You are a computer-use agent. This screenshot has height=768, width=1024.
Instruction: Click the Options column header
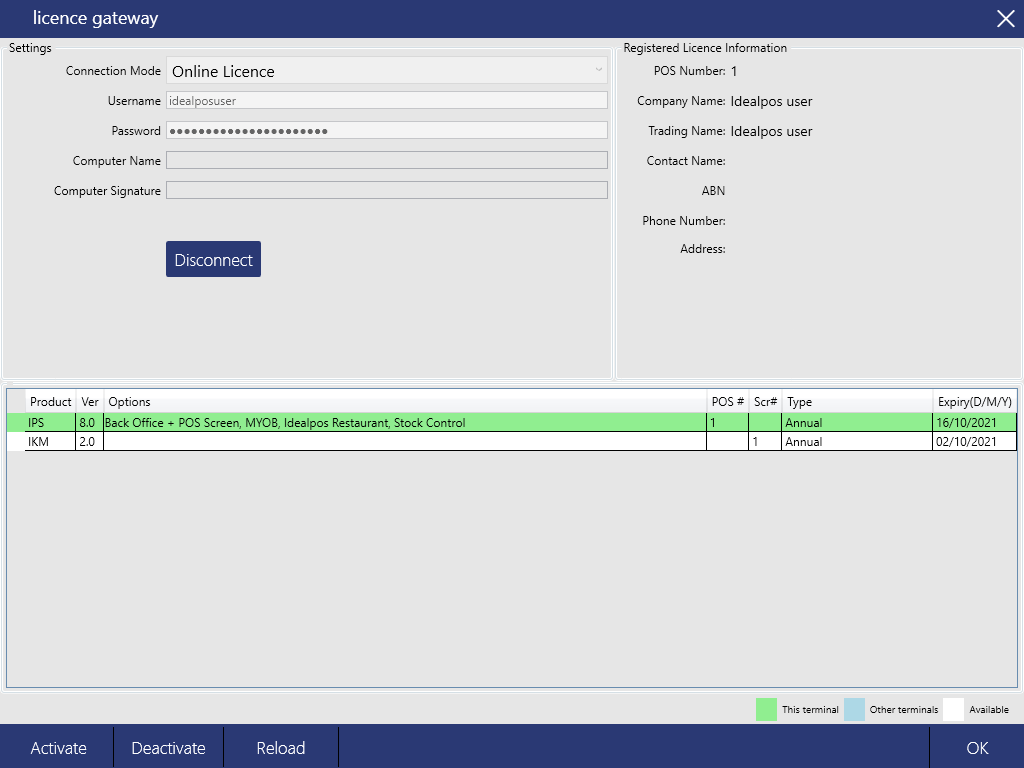pyautogui.click(x=130, y=401)
